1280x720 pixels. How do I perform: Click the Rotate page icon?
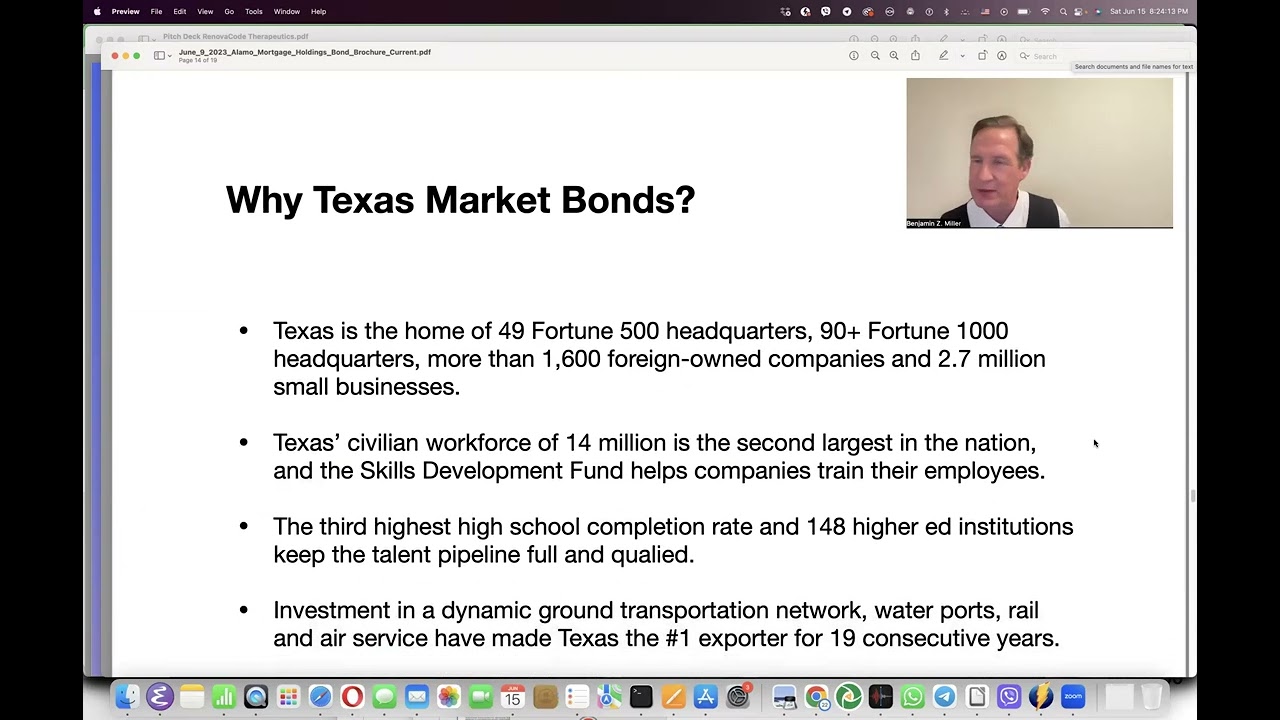click(x=982, y=56)
